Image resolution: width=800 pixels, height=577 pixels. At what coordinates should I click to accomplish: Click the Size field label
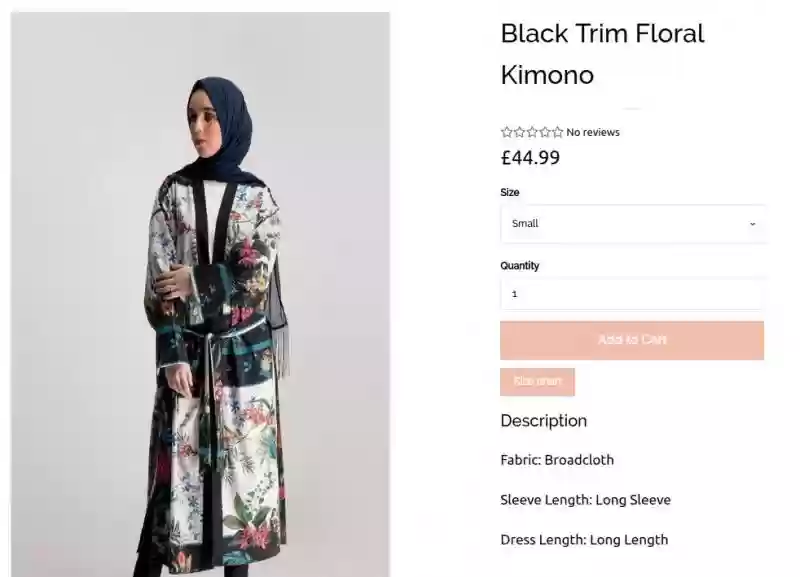510,192
